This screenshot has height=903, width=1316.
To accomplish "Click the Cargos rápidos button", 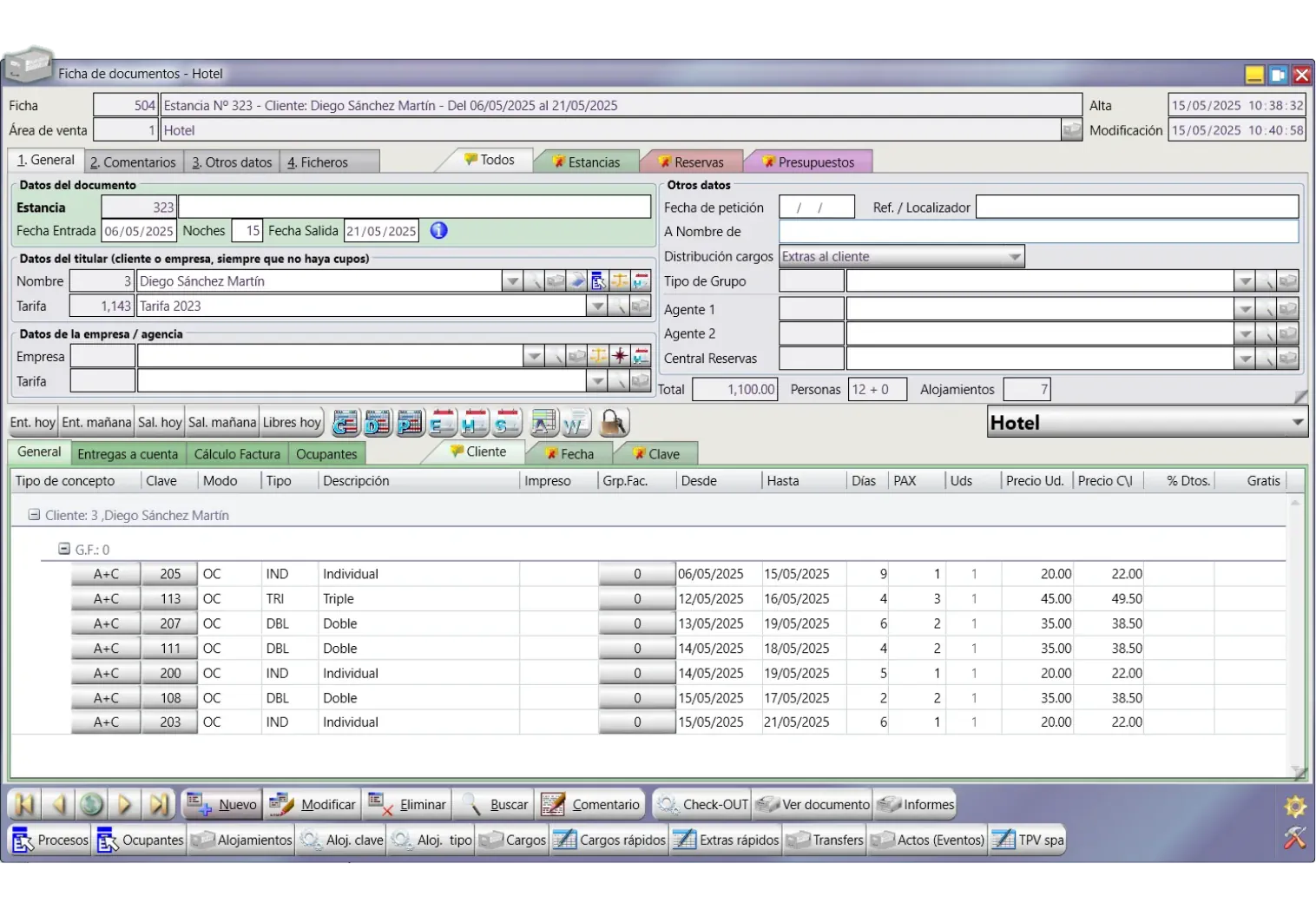I will click(610, 840).
